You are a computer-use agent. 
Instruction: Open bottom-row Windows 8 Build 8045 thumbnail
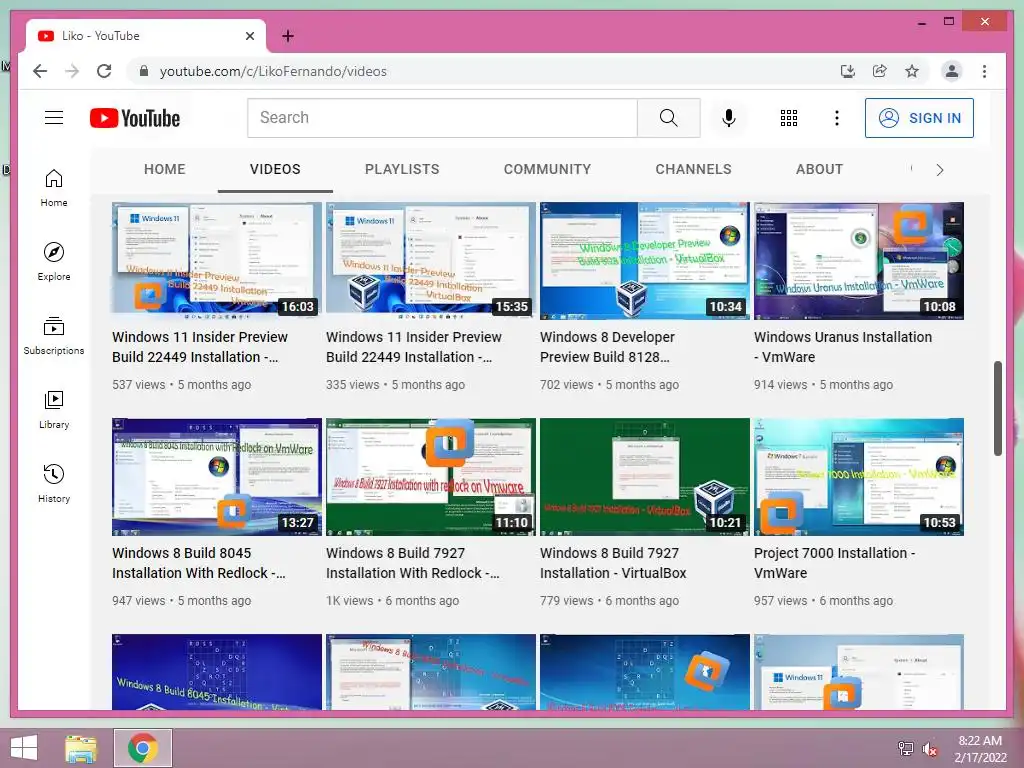click(x=217, y=671)
